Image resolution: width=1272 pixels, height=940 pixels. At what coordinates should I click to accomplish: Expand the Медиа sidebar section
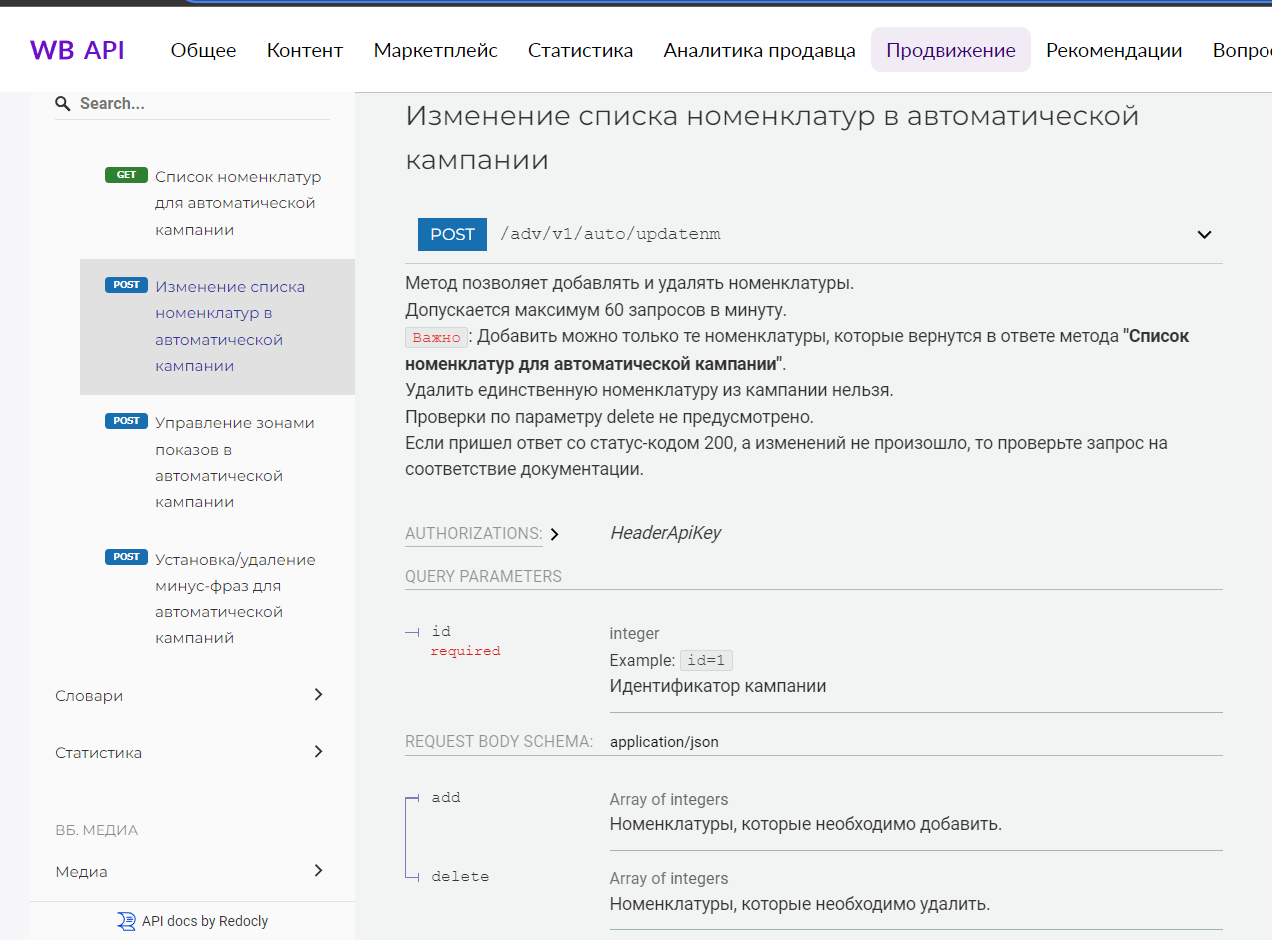pos(318,871)
